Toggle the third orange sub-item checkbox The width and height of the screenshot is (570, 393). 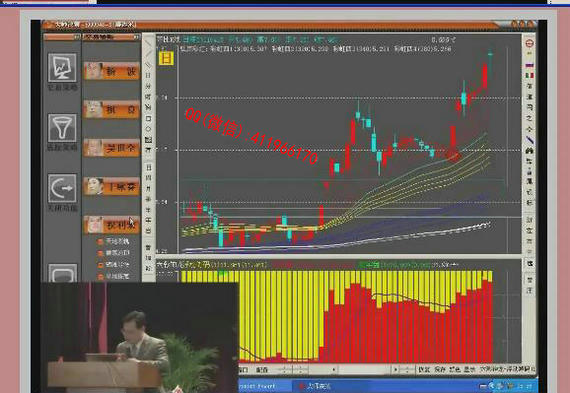[x=101, y=265]
